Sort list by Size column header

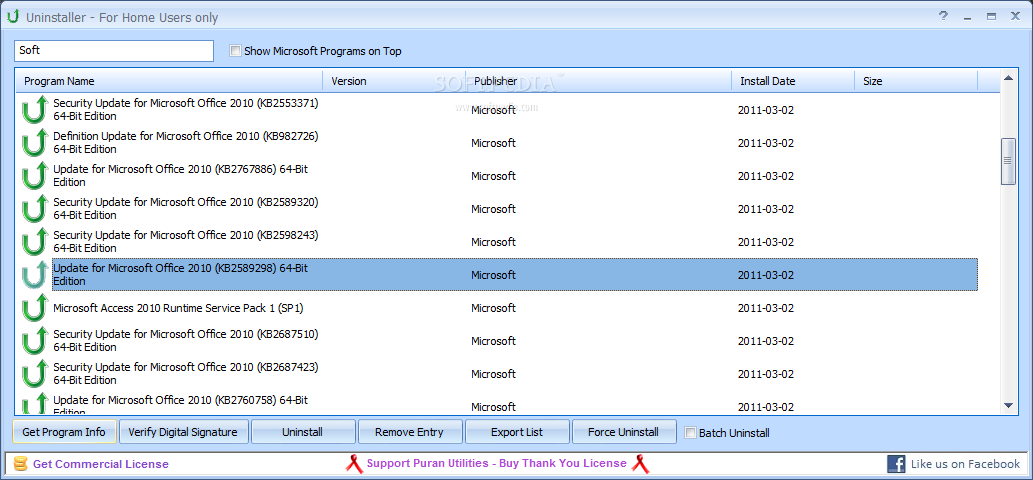click(x=916, y=81)
